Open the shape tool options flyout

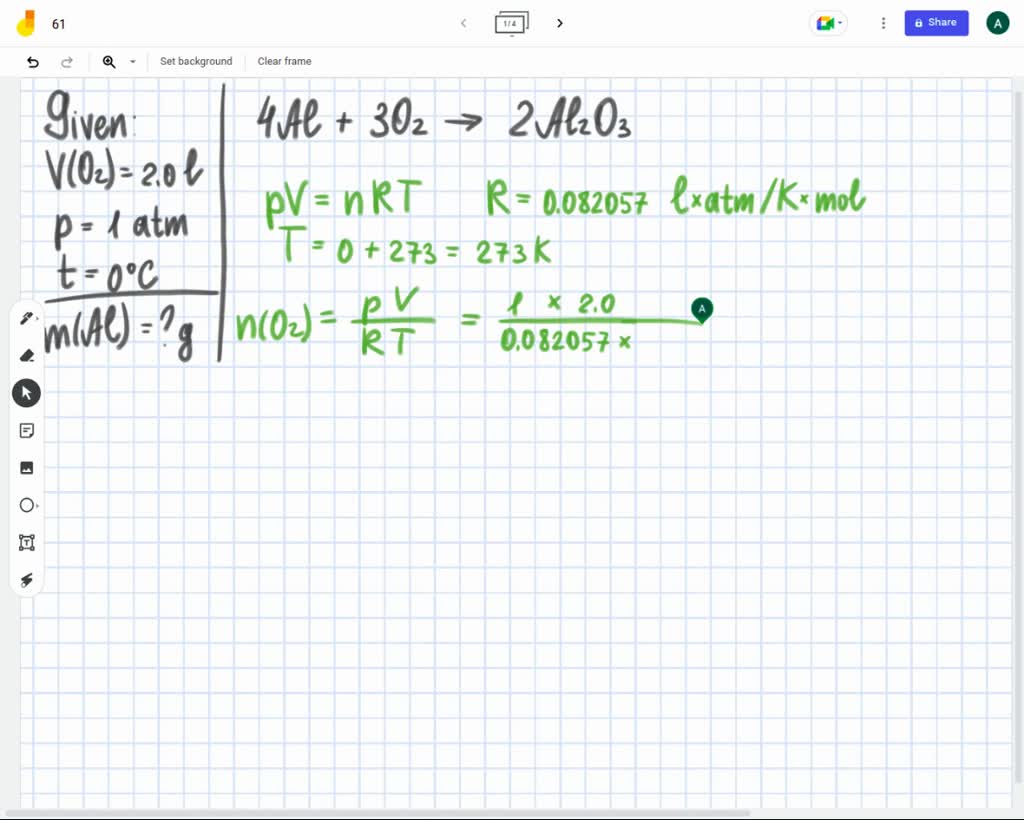(40, 505)
